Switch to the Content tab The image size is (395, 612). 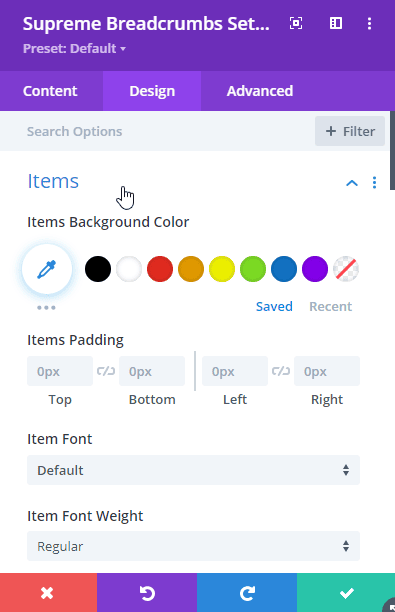pyautogui.click(x=50, y=91)
